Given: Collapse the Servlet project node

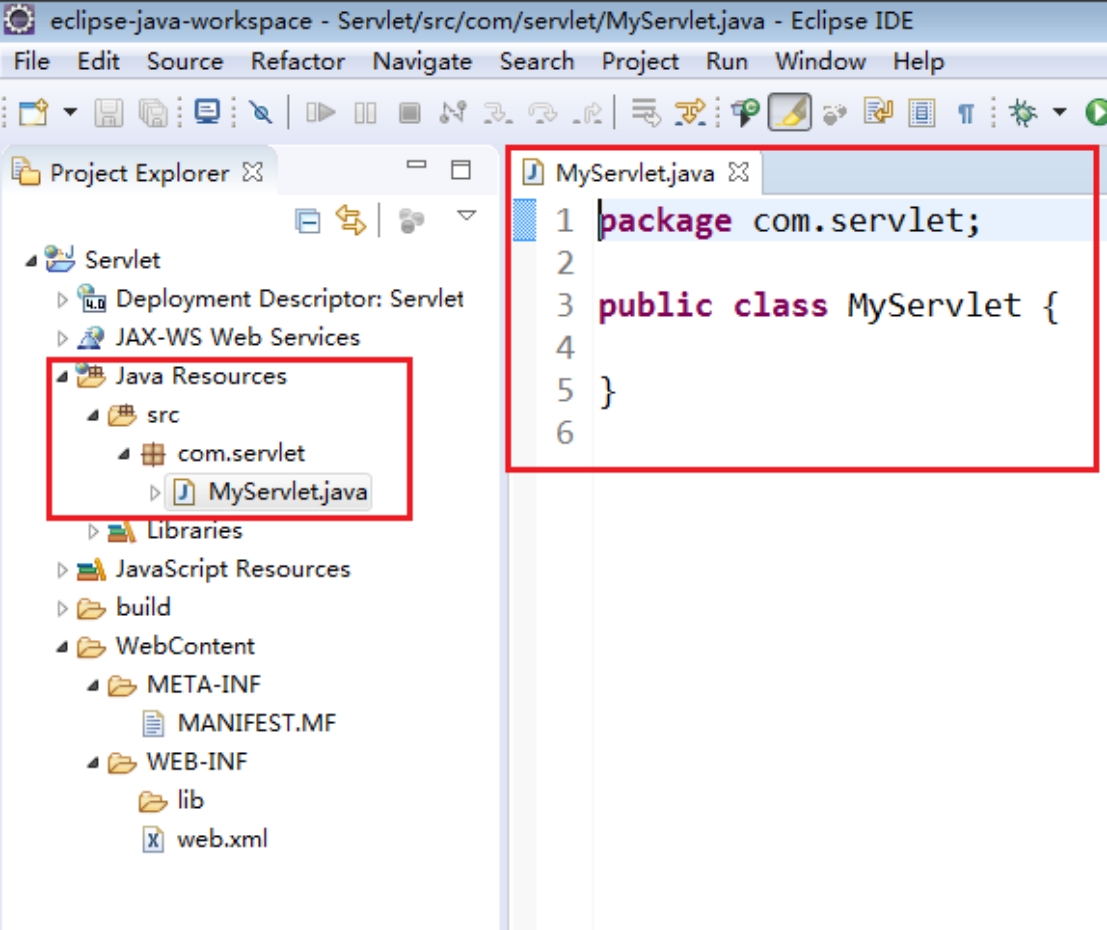Looking at the screenshot, I should click(x=30, y=261).
